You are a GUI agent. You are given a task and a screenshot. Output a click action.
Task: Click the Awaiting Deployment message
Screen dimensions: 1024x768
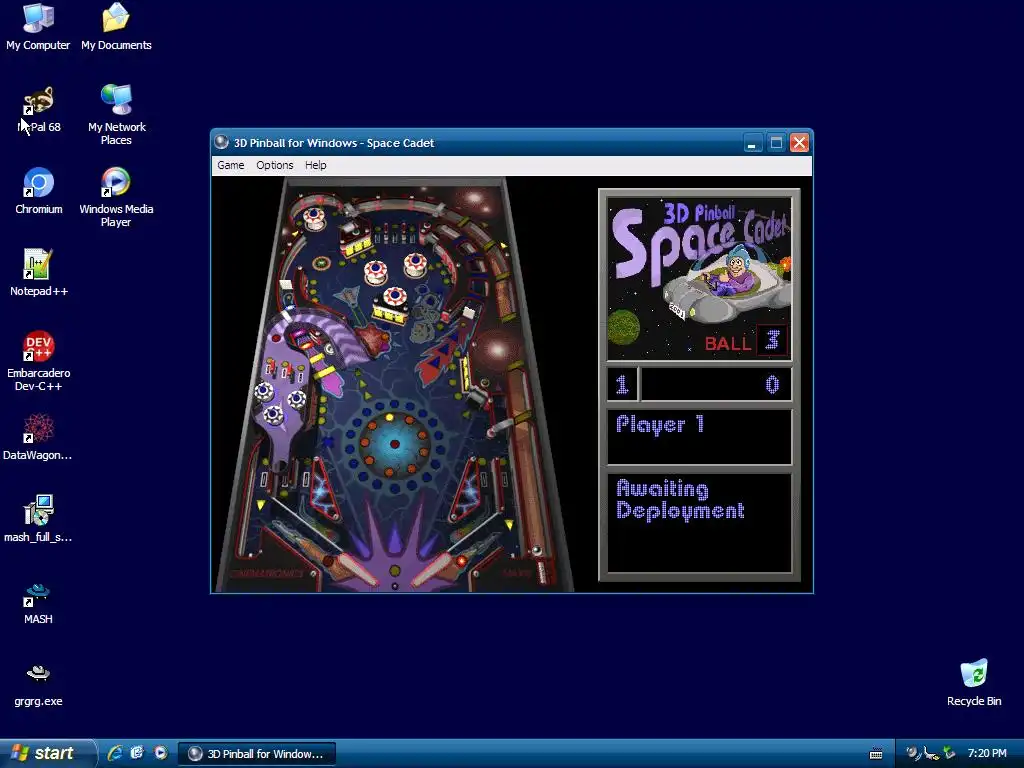click(680, 499)
